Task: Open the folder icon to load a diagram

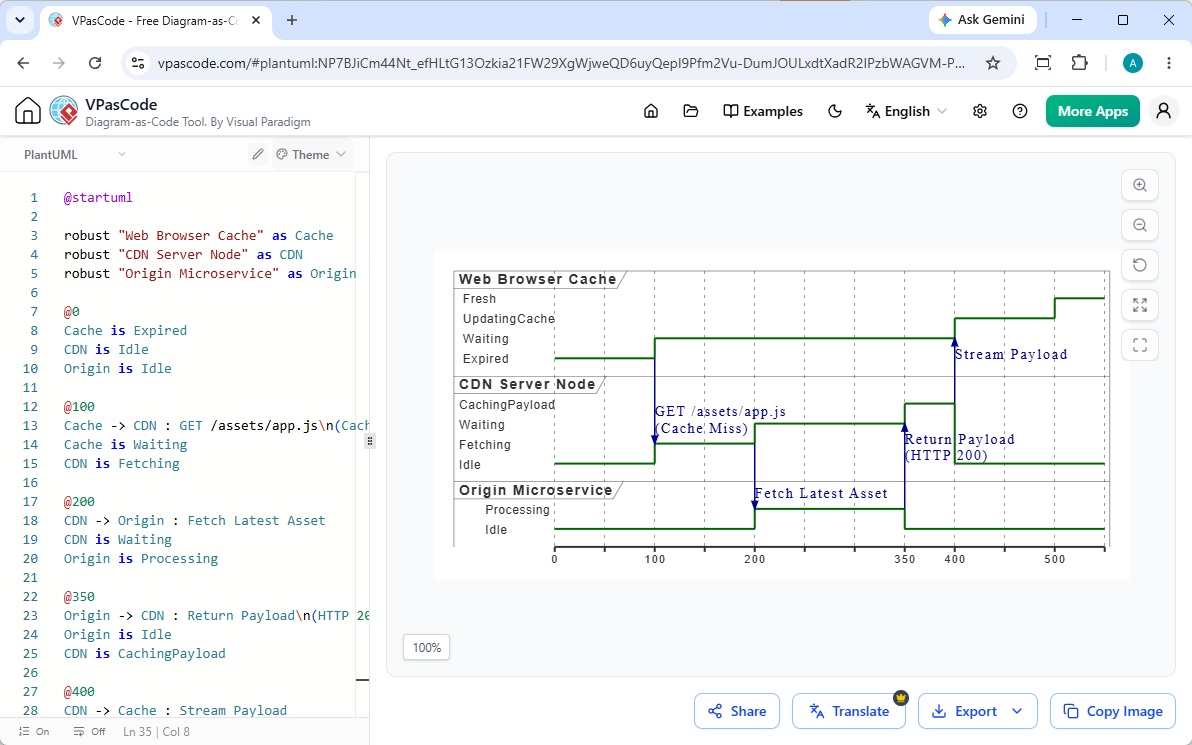Action: click(690, 111)
